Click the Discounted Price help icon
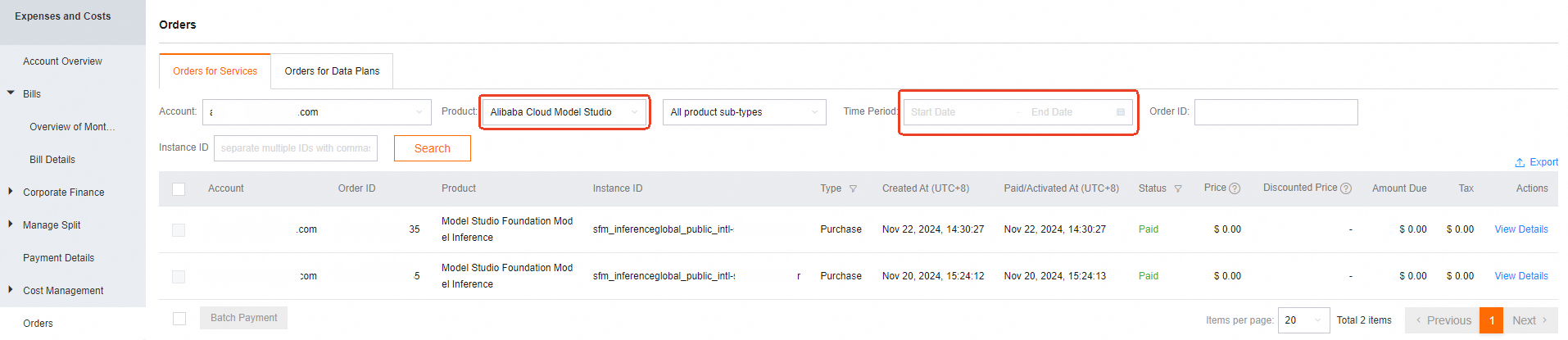Viewport: 1568px width, 340px height. click(x=1346, y=188)
